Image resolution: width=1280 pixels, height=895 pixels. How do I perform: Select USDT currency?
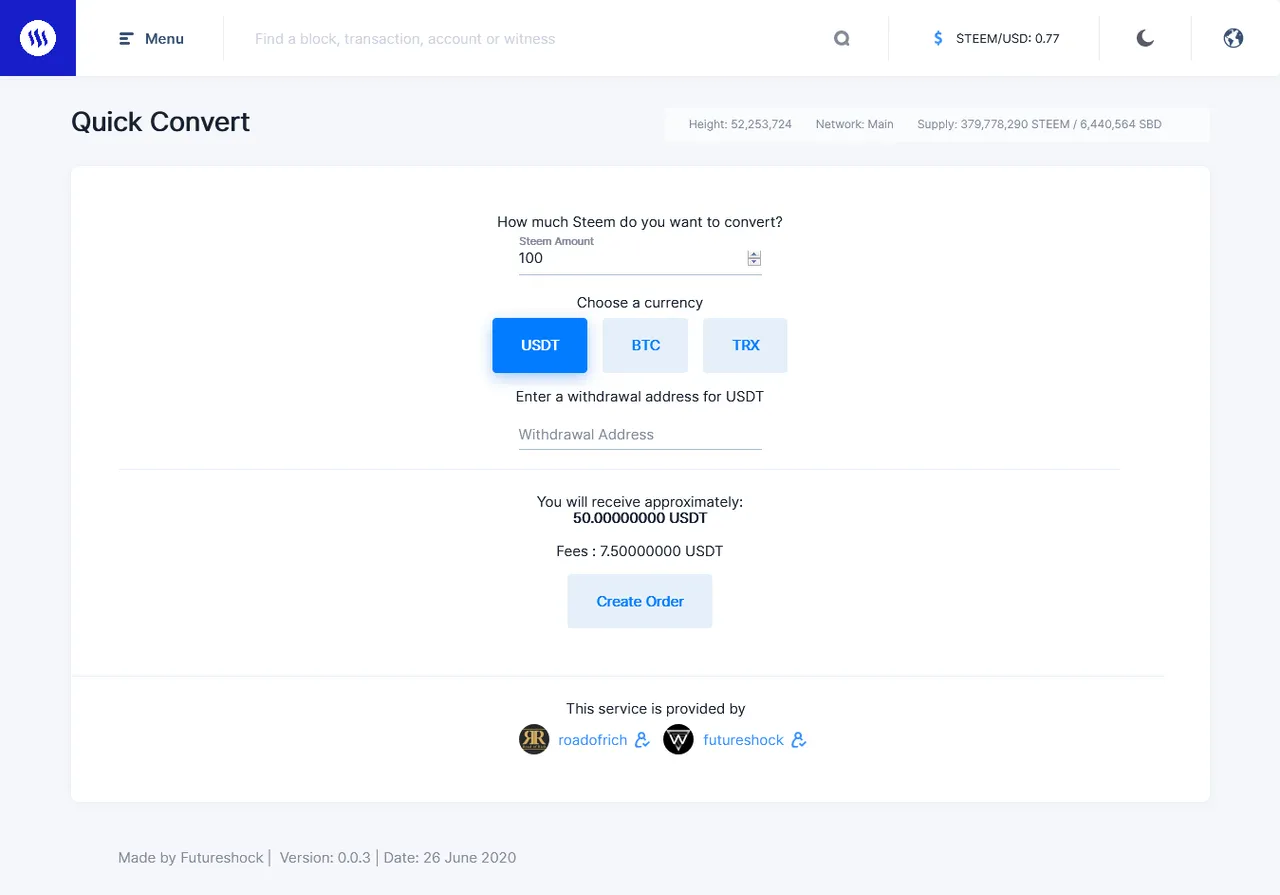tap(540, 345)
